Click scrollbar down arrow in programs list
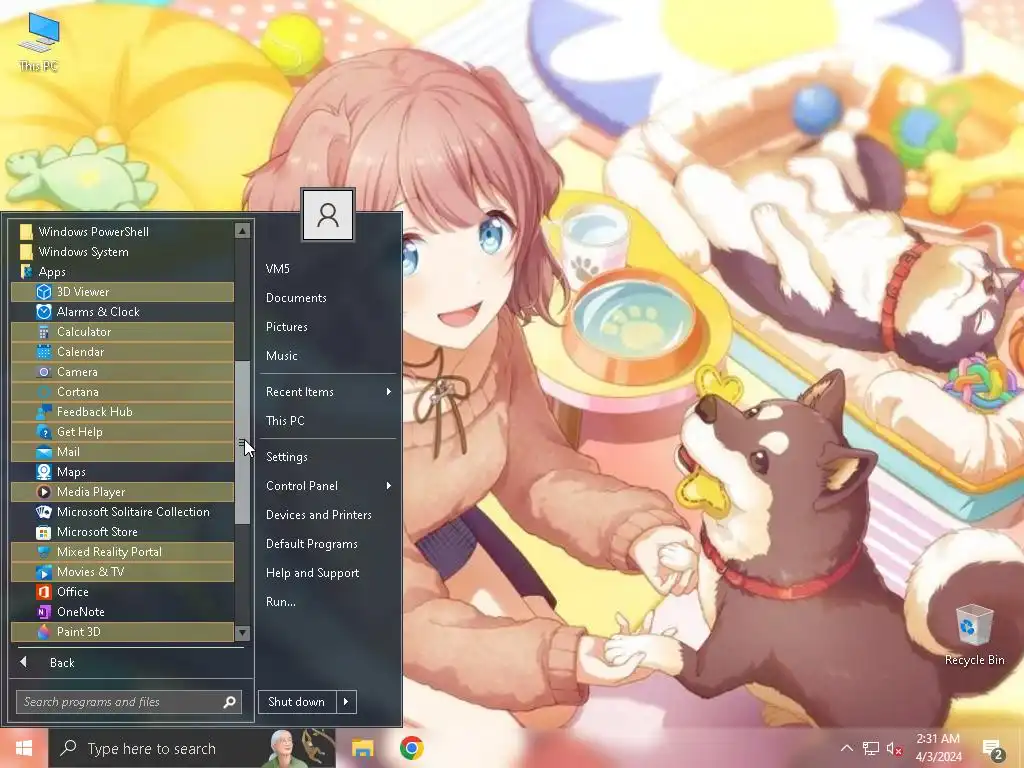Viewport: 1024px width, 768px height. point(242,633)
